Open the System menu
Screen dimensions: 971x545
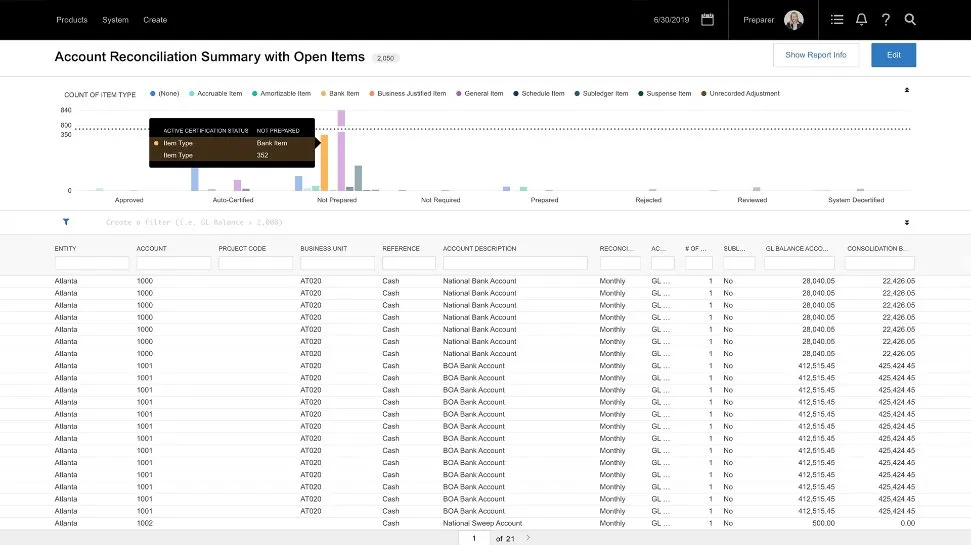115,20
